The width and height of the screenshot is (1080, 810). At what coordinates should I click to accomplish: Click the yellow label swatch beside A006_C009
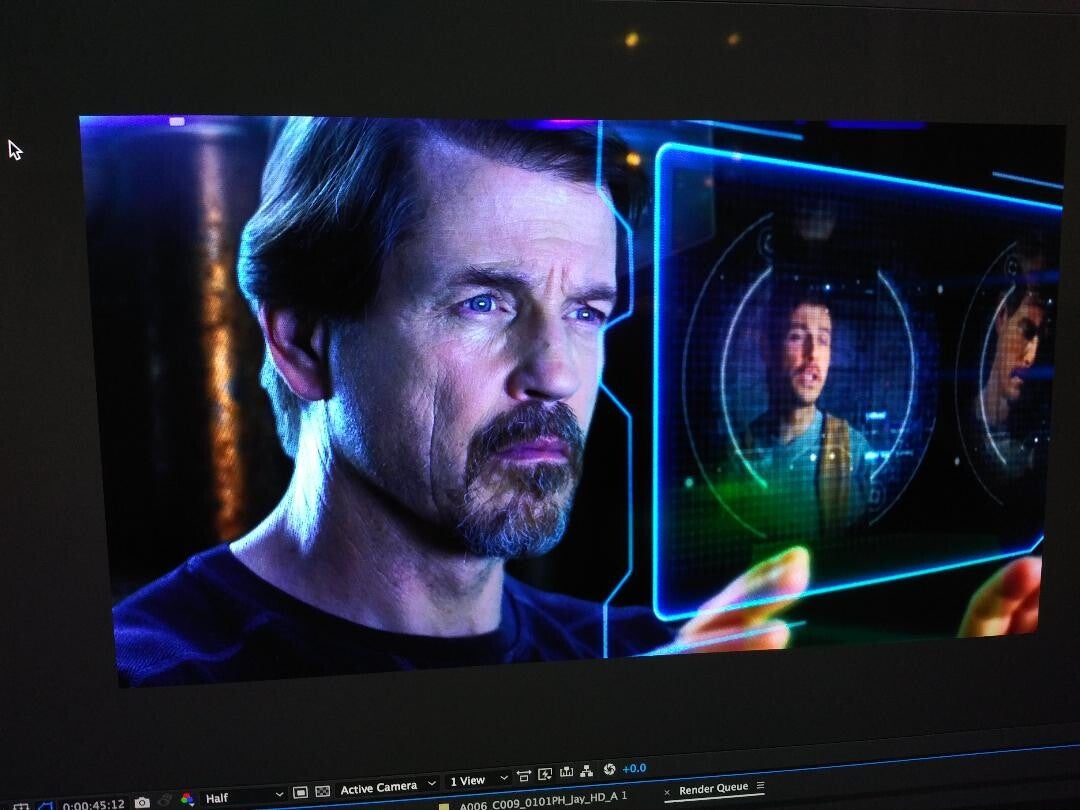pos(444,806)
